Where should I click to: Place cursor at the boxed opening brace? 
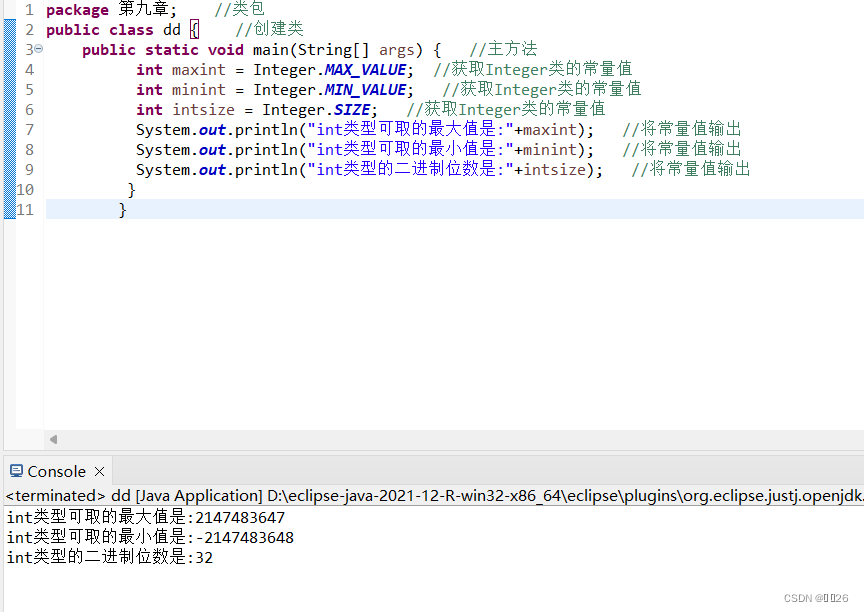coord(195,30)
